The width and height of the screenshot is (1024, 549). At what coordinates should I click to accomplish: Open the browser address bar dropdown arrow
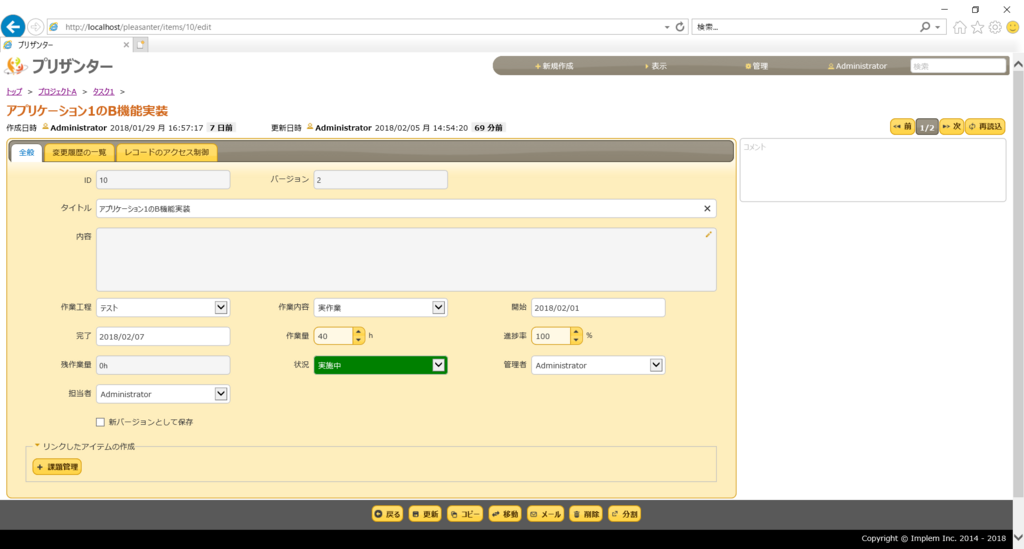click(x=667, y=27)
